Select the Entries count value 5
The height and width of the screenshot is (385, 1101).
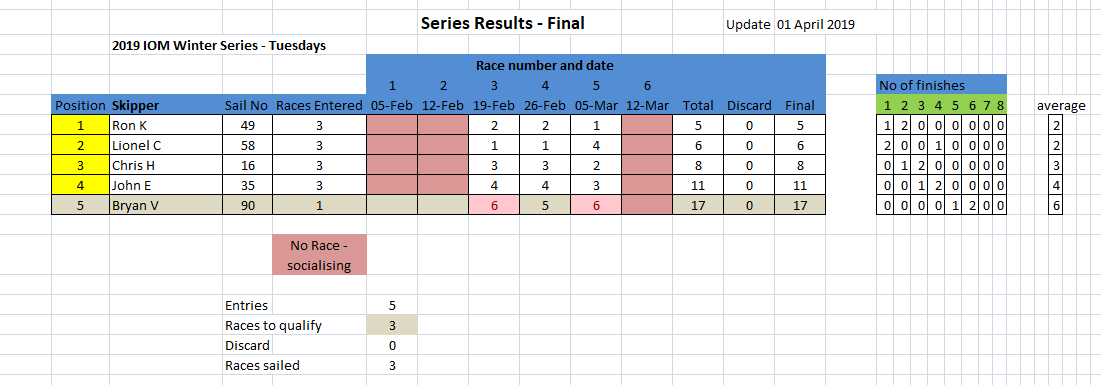tap(392, 306)
